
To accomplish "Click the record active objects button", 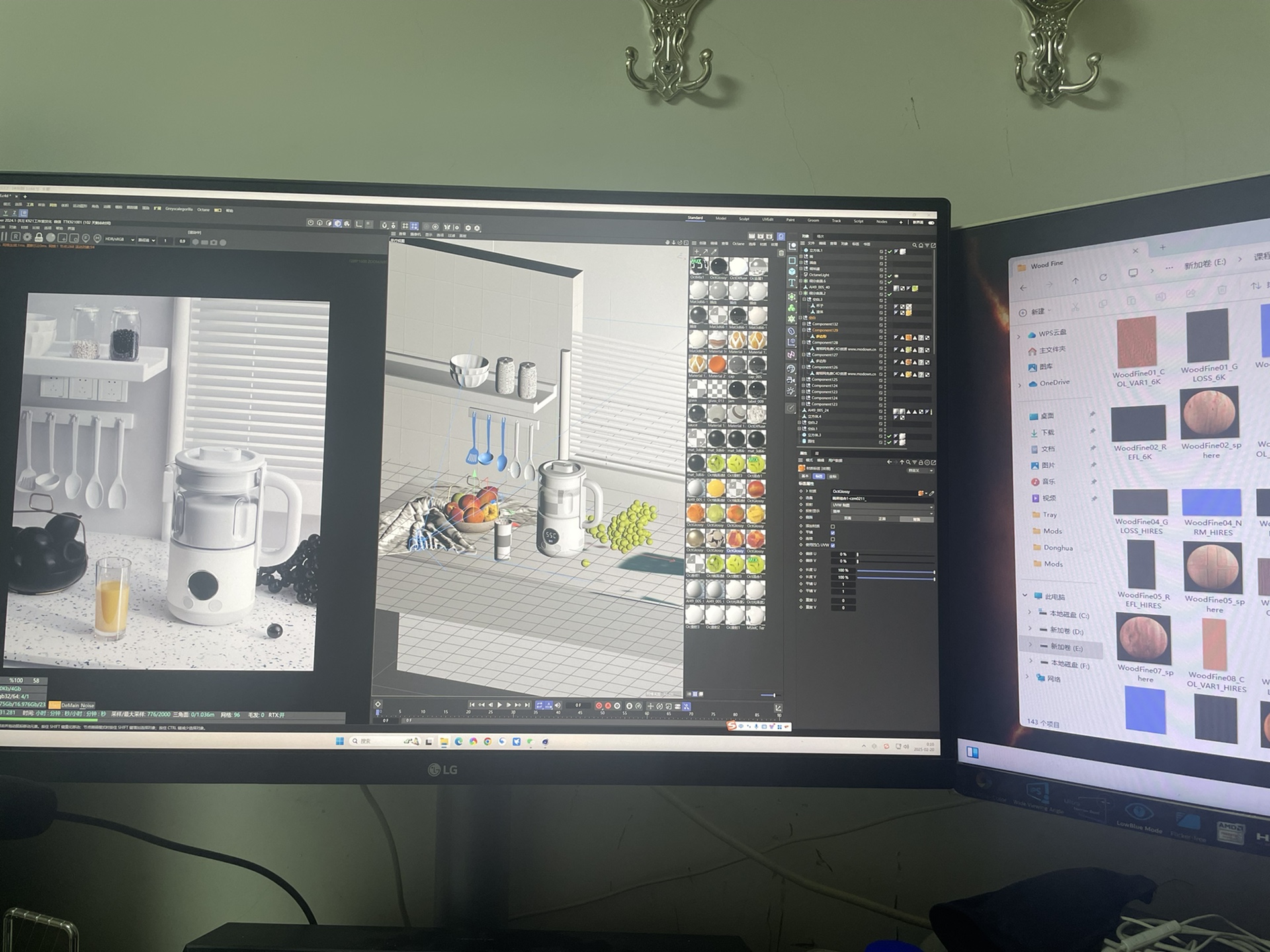I will click(599, 705).
